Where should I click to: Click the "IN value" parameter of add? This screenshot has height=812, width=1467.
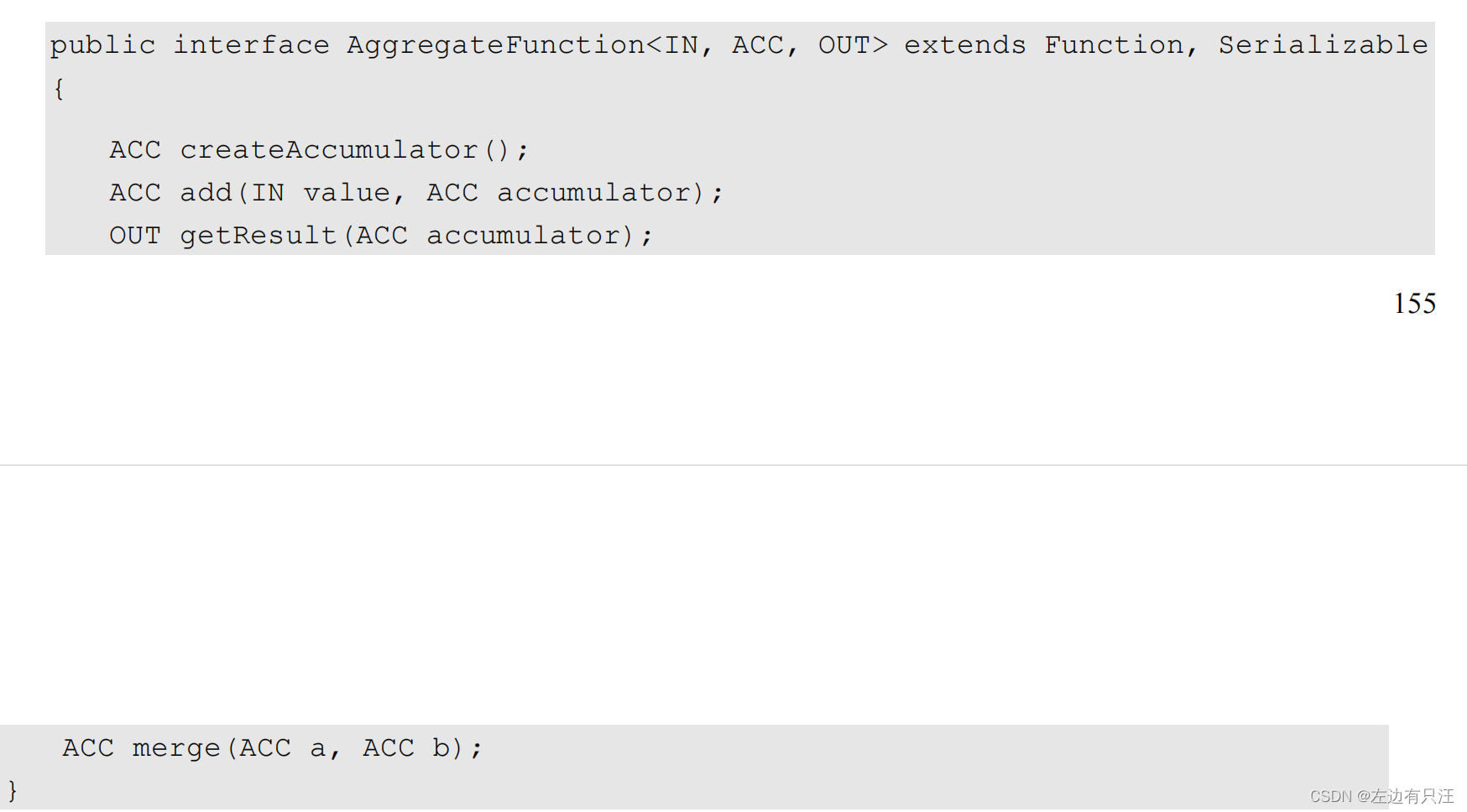click(321, 193)
